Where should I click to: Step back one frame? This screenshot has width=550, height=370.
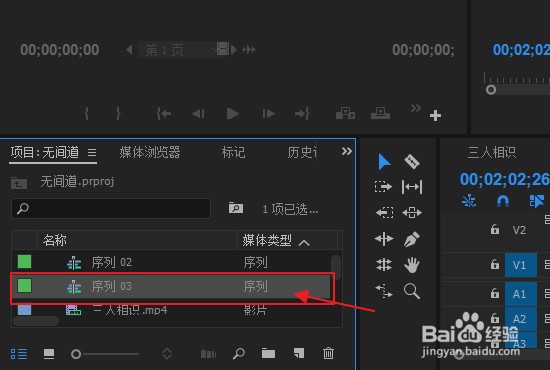click(x=198, y=114)
